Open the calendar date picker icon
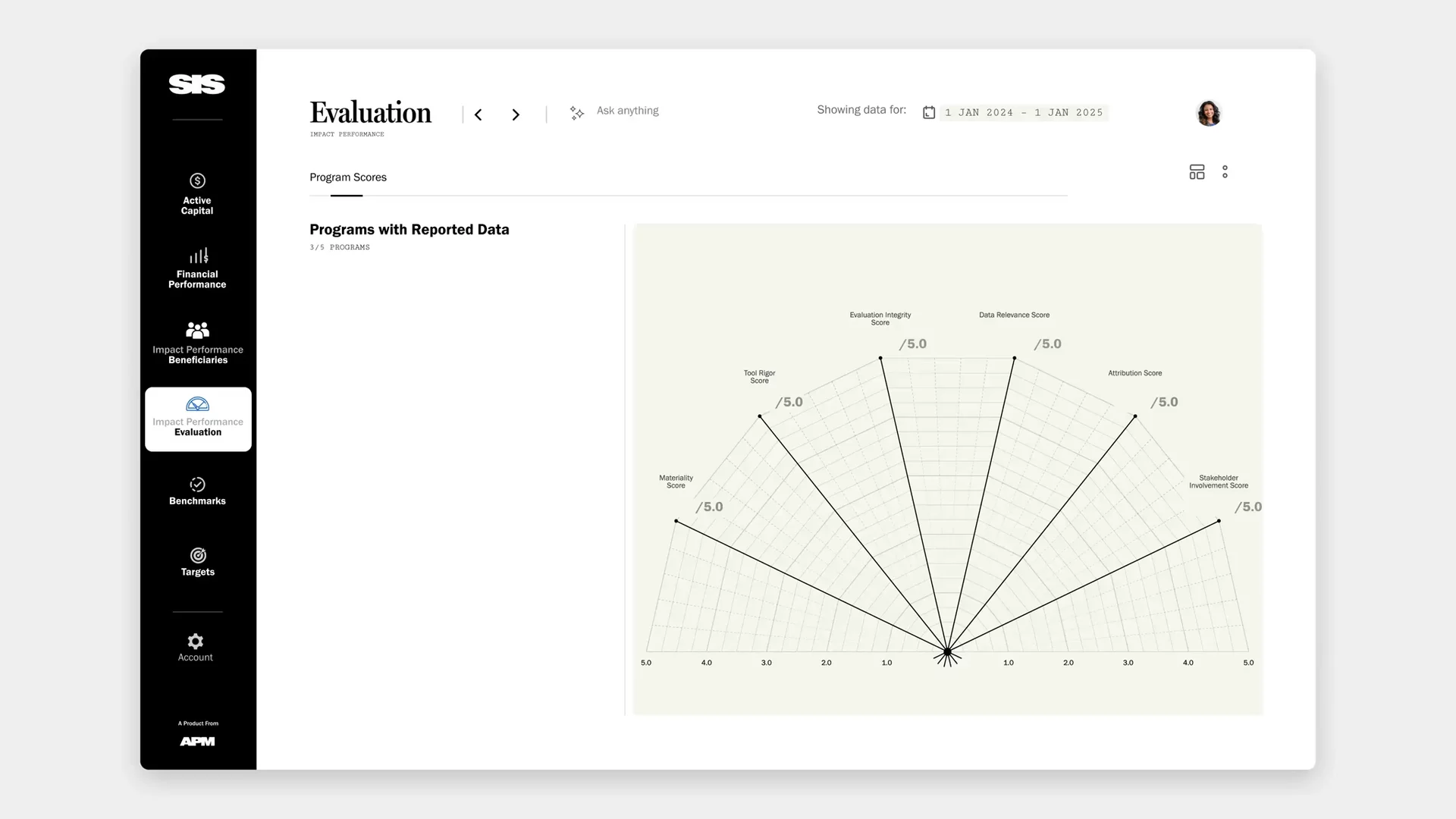The height and width of the screenshot is (819, 1456). (x=929, y=112)
